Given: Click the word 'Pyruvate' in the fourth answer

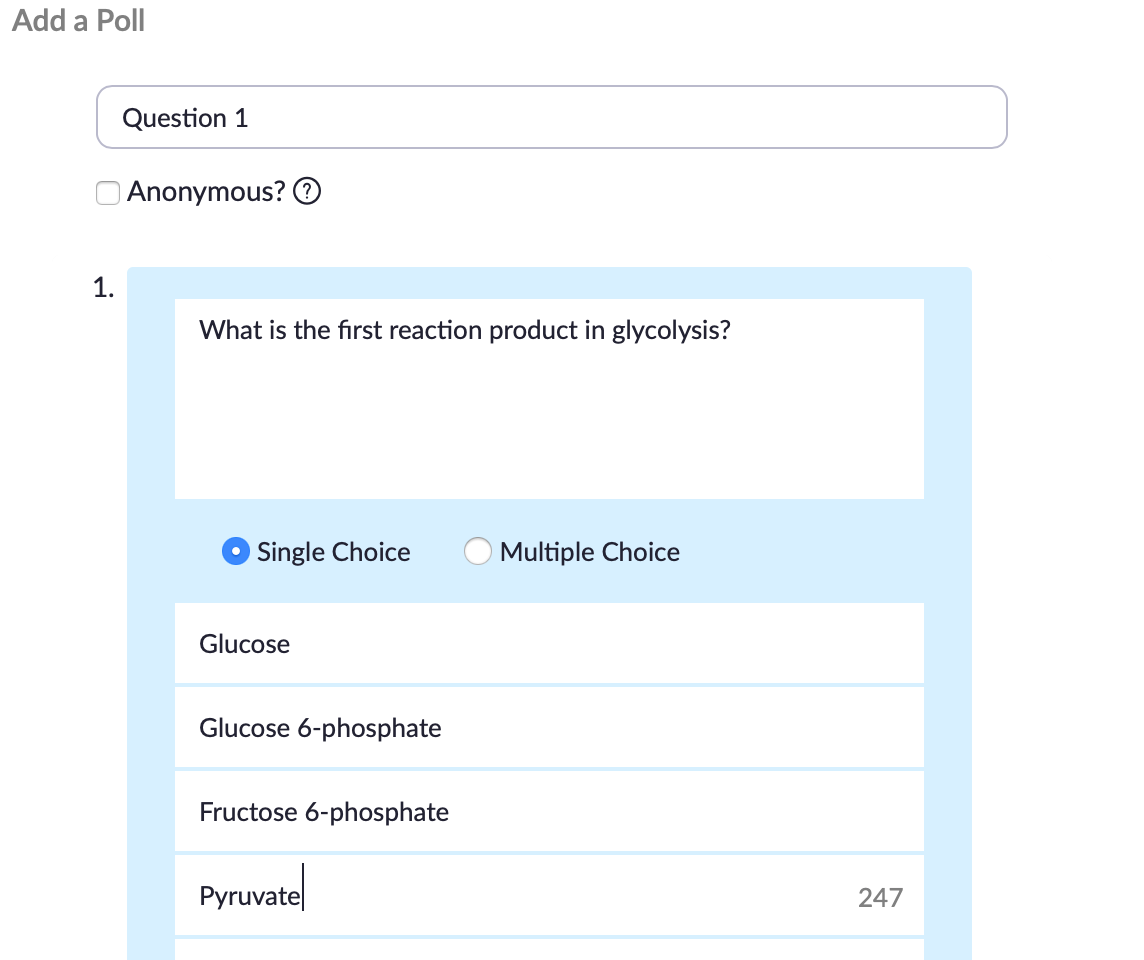Looking at the screenshot, I should 249,896.
